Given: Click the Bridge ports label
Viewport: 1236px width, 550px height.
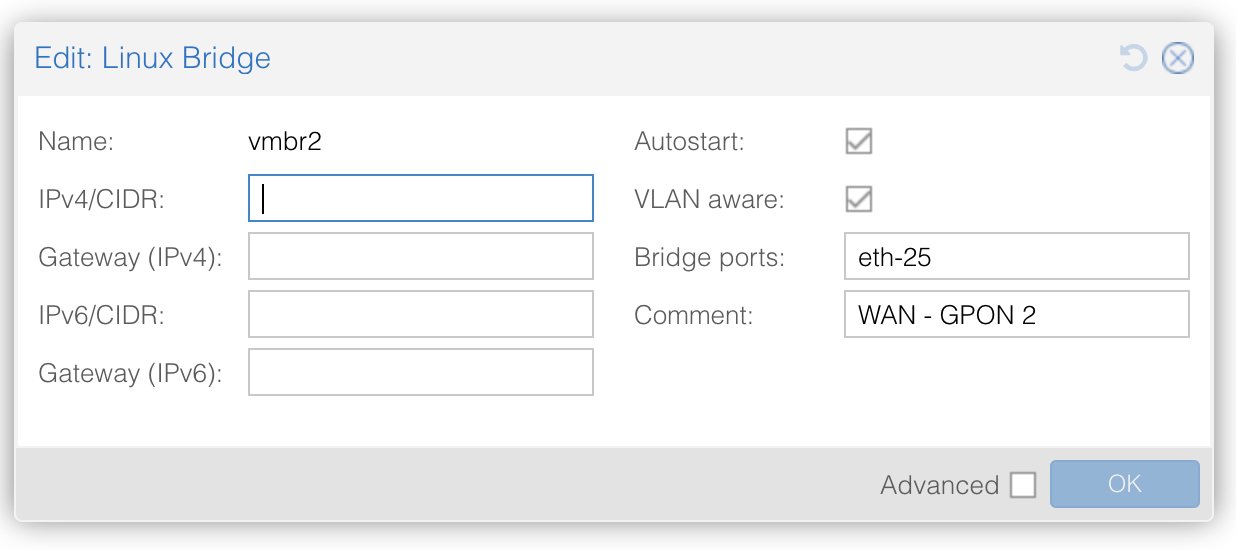Looking at the screenshot, I should coord(709,258).
